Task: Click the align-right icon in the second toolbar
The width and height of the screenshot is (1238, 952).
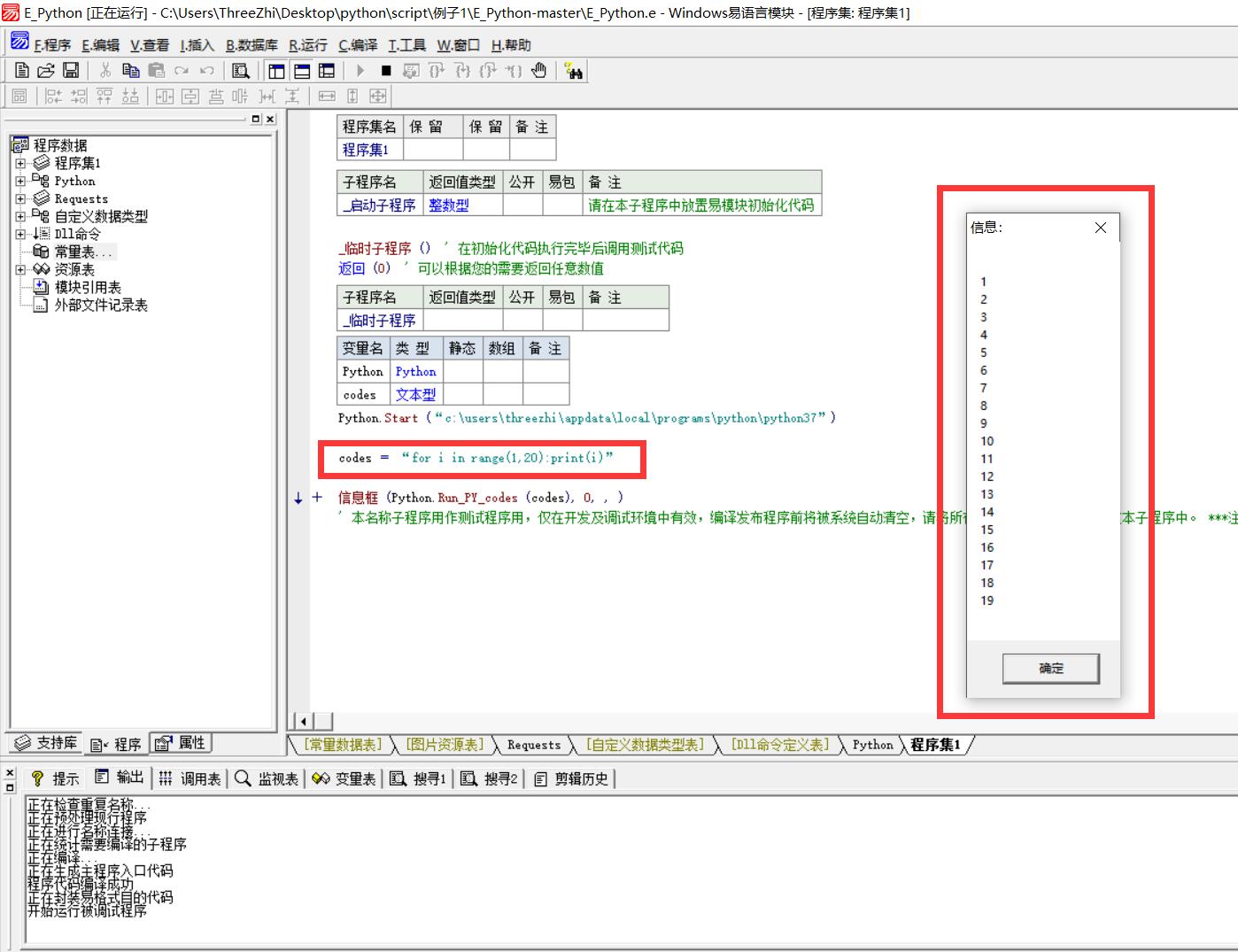Action: (x=79, y=96)
